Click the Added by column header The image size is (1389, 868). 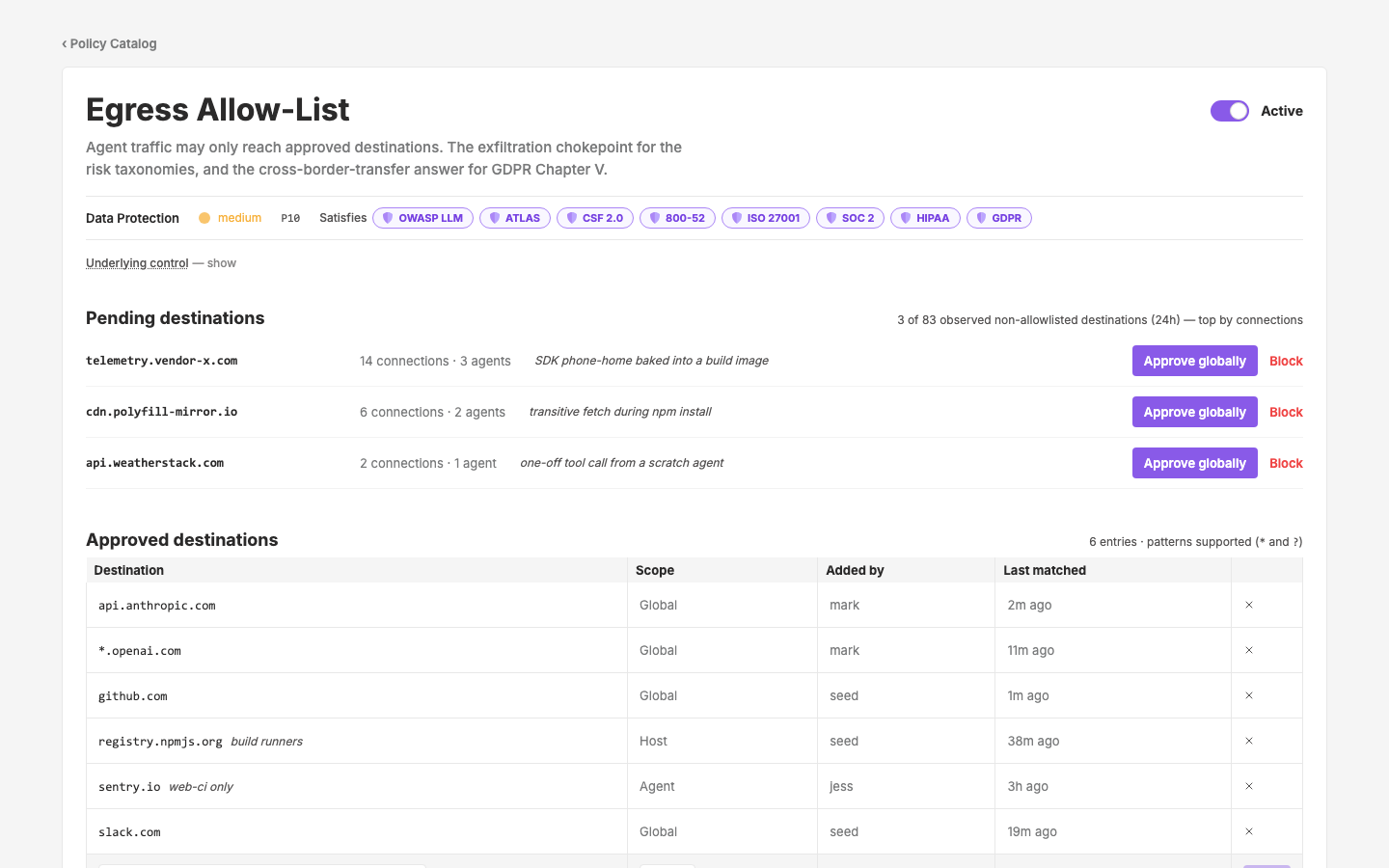pos(906,570)
